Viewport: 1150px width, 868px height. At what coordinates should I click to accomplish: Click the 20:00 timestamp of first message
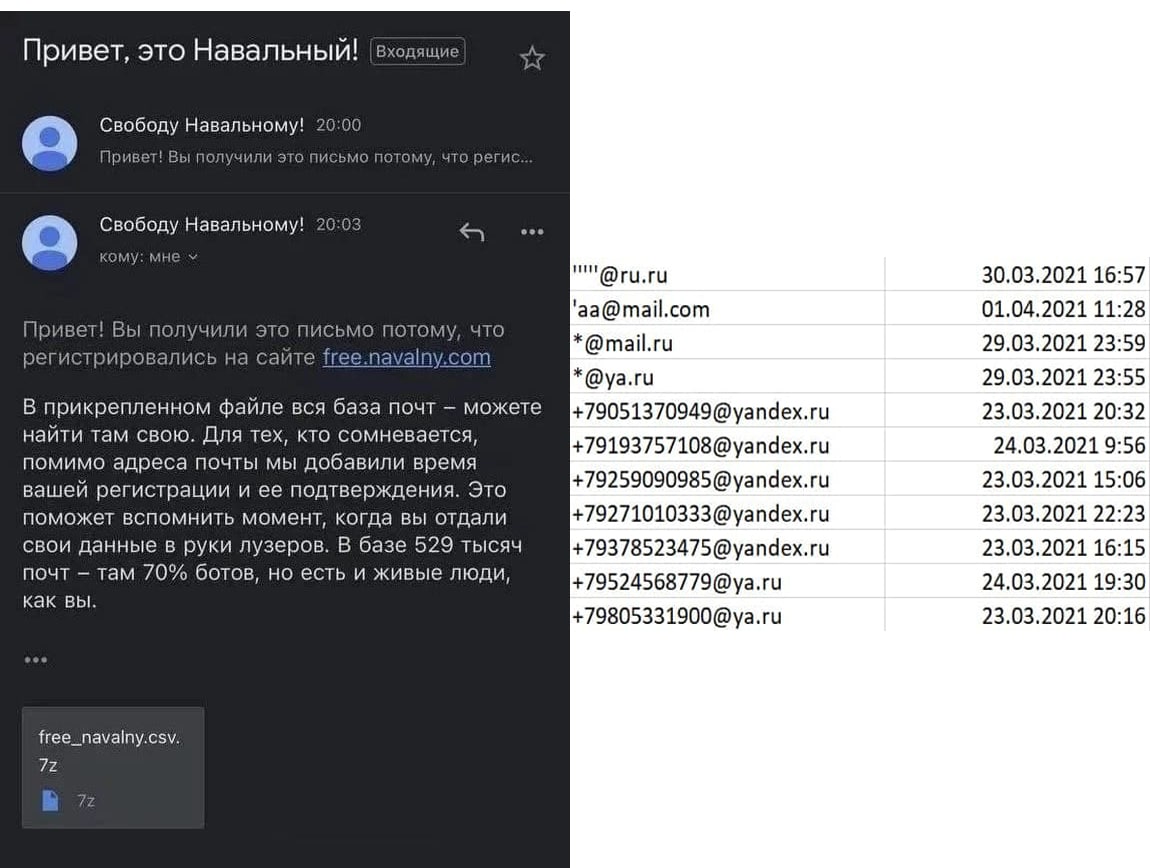(338, 125)
